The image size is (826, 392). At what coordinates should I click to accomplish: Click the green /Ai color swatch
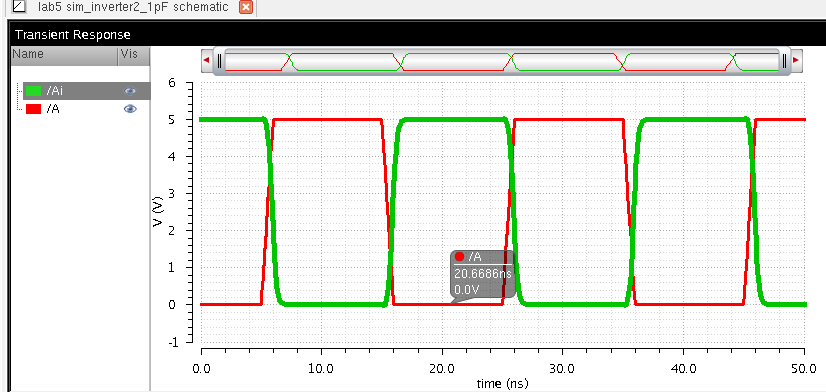33,91
